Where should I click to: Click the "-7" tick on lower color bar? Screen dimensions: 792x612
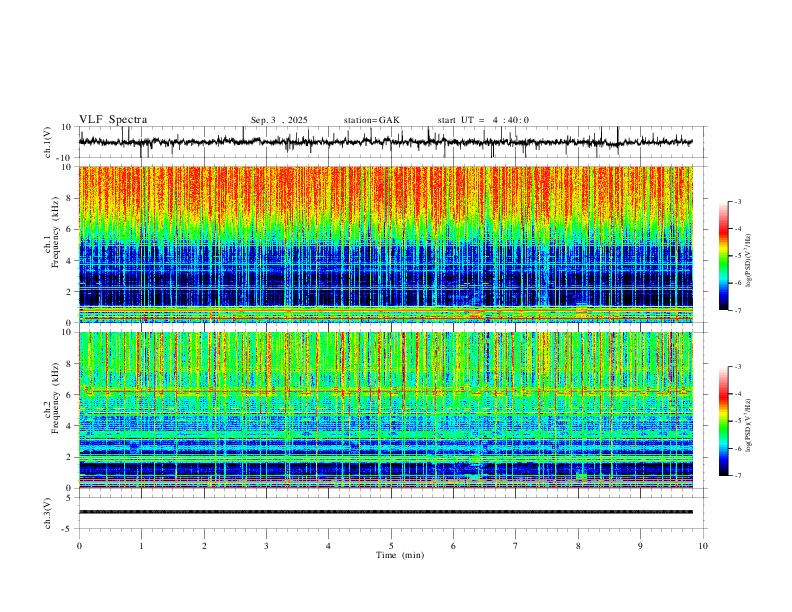pyautogui.click(x=738, y=476)
